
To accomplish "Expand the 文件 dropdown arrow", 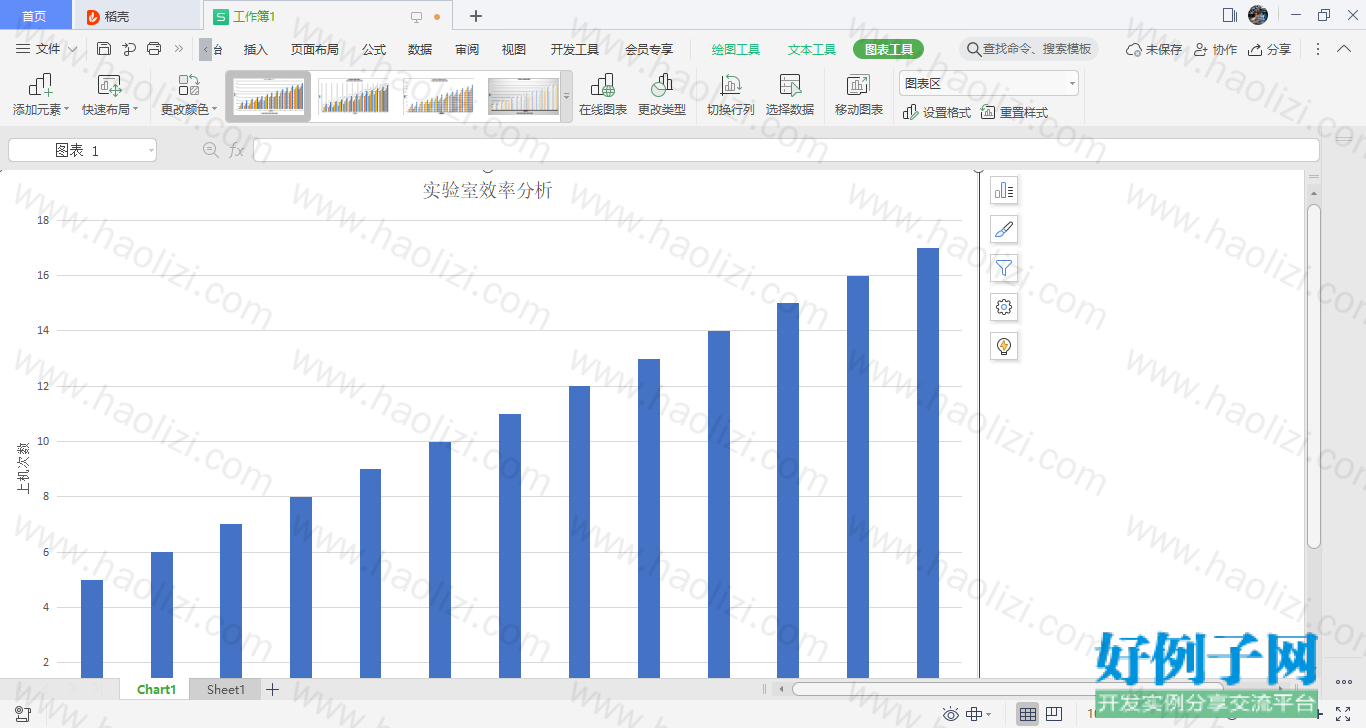I will [72, 49].
